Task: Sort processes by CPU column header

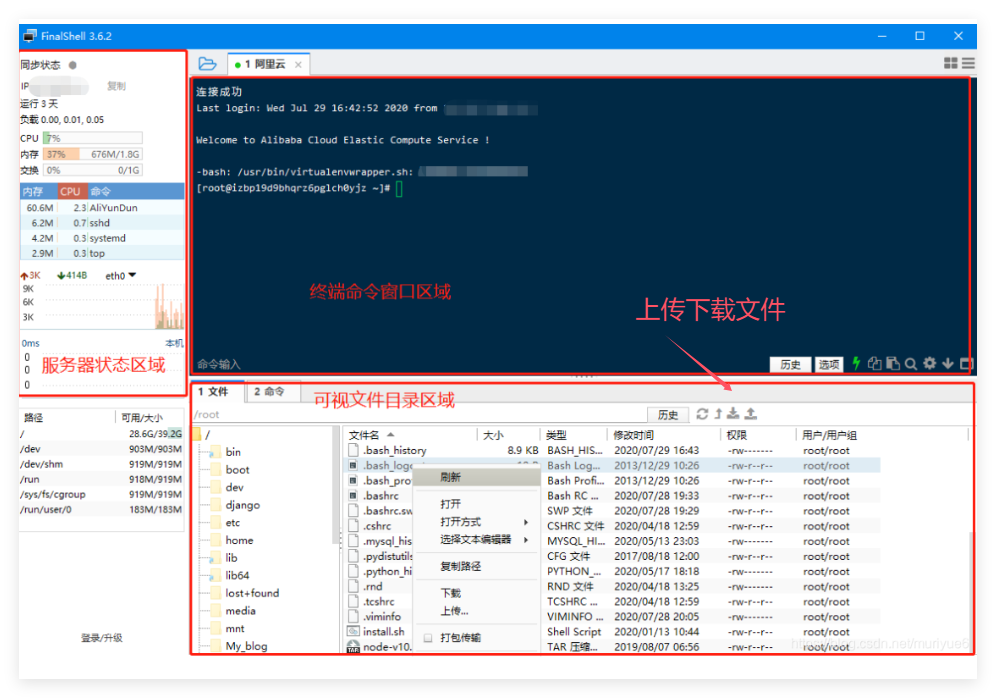Action: (72, 191)
